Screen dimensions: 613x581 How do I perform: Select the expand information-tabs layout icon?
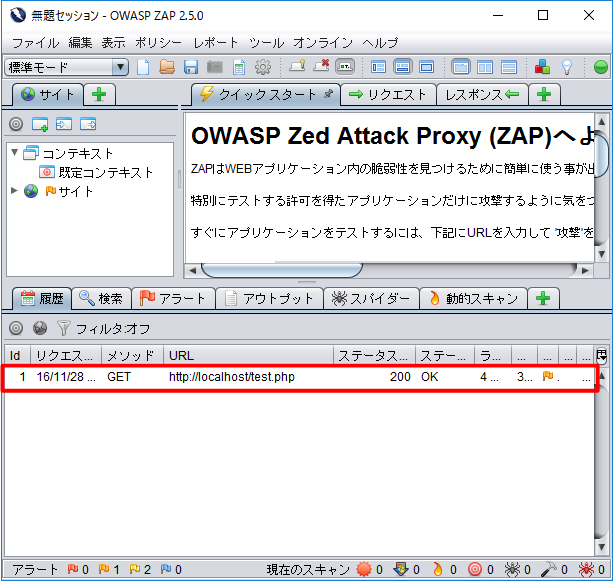tap(402, 67)
